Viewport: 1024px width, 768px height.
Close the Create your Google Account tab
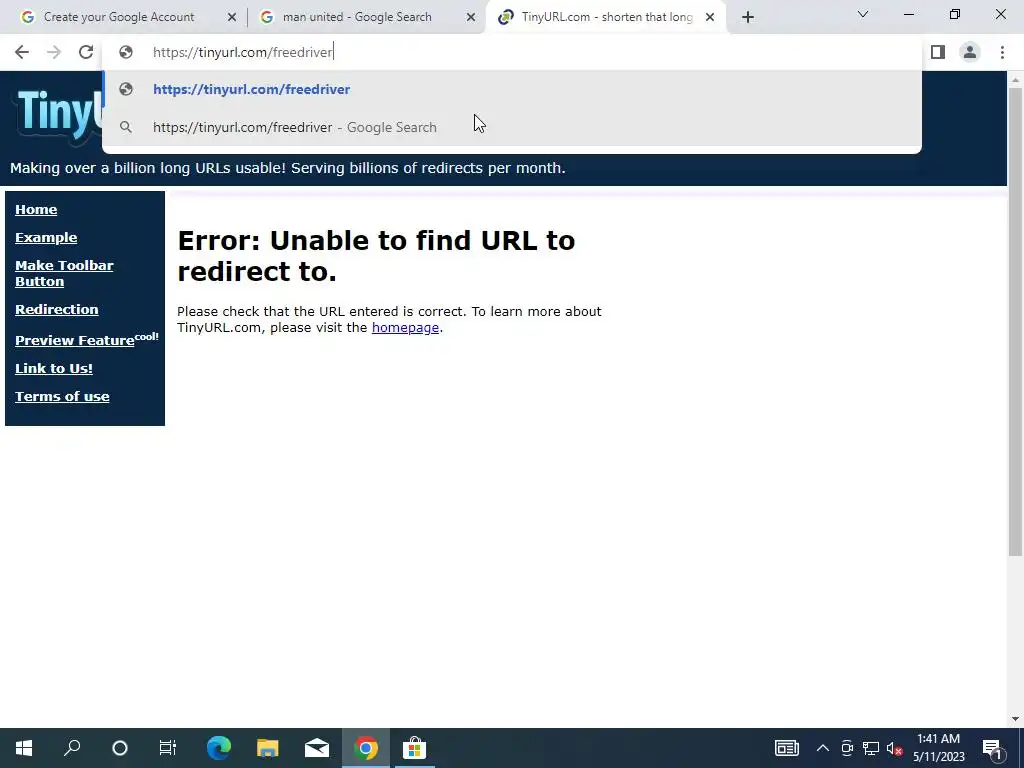232,18
